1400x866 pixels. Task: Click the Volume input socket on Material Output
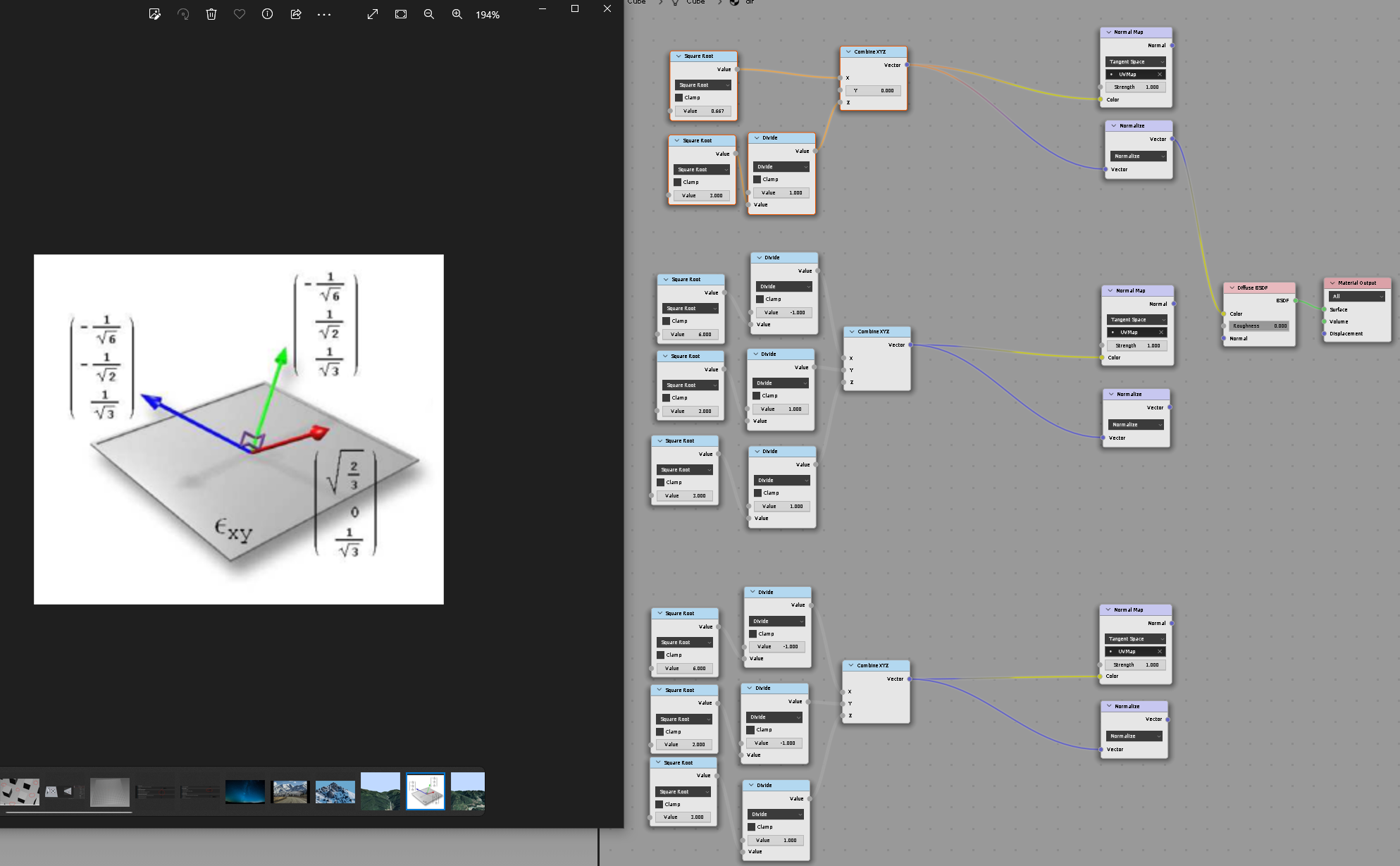1325,322
